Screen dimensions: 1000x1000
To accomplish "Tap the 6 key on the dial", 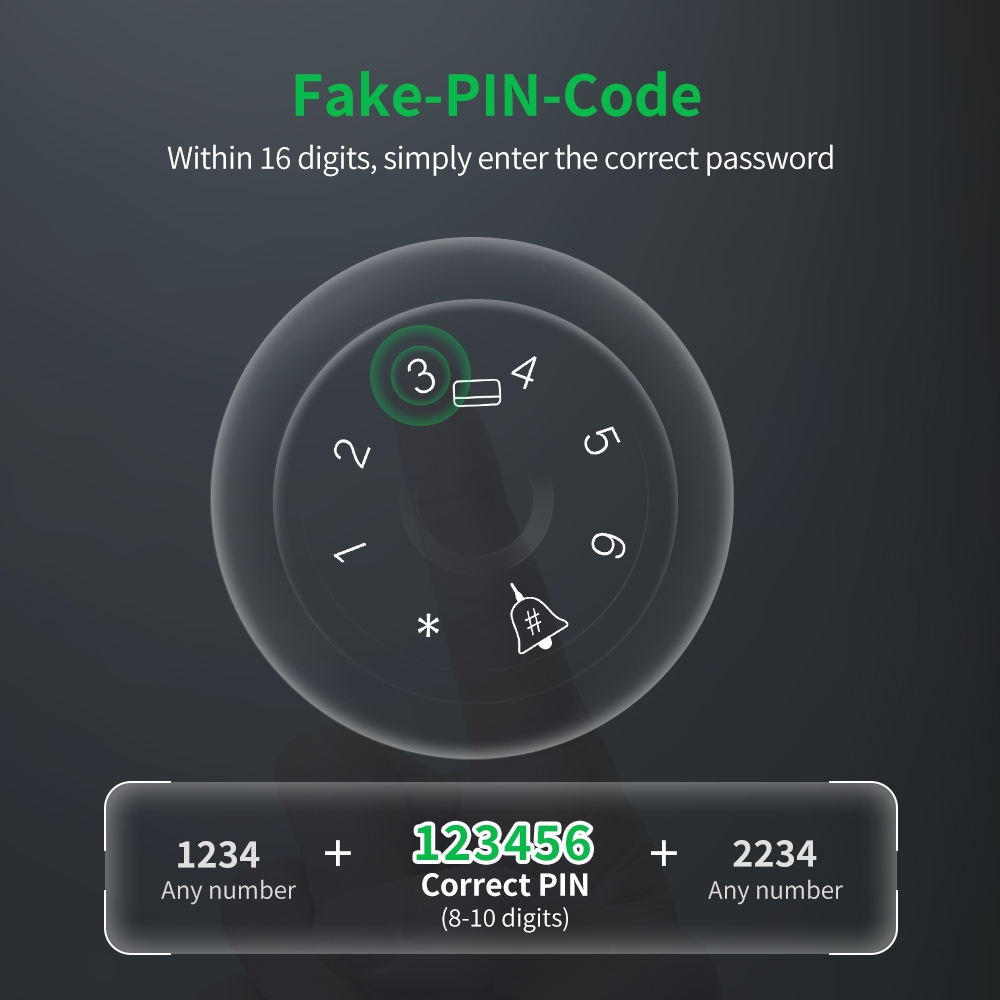I will (x=608, y=545).
